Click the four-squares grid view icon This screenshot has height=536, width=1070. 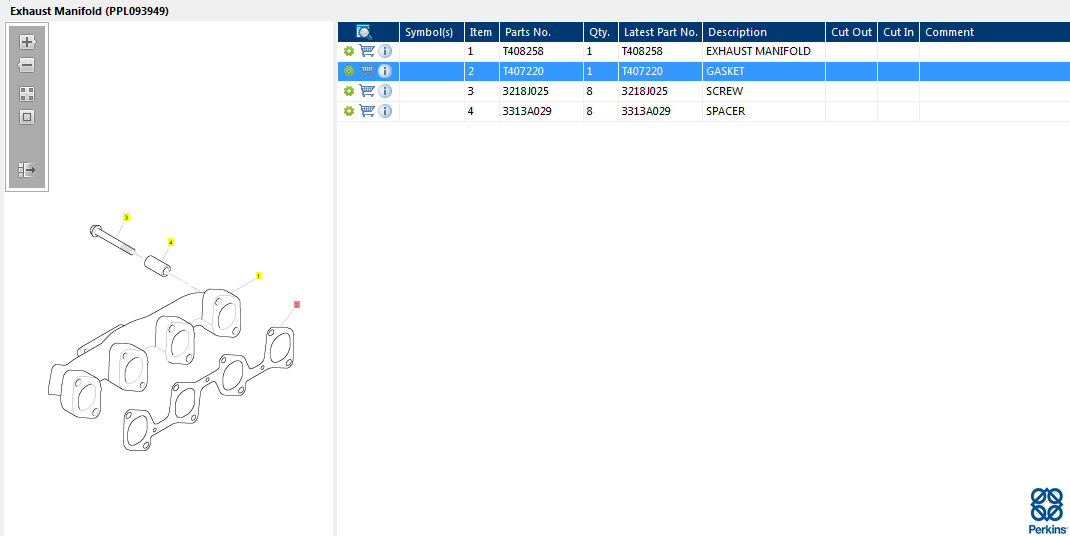(27, 94)
